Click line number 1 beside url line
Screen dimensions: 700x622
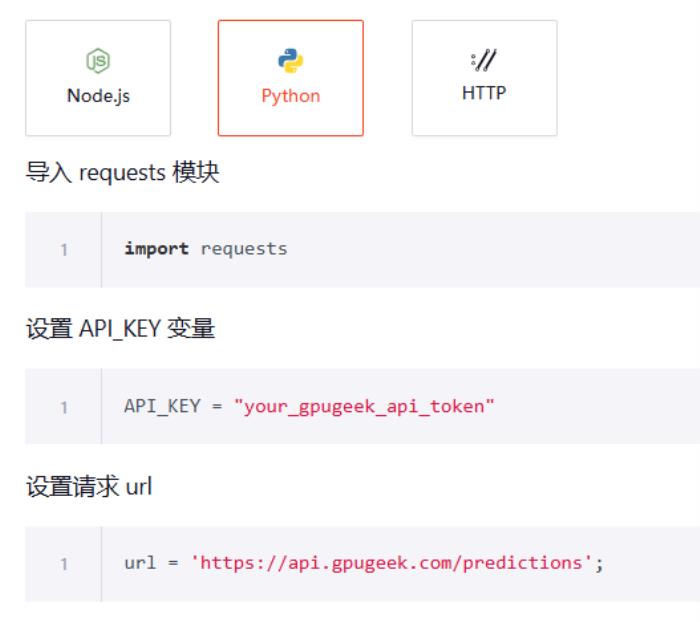coord(64,564)
